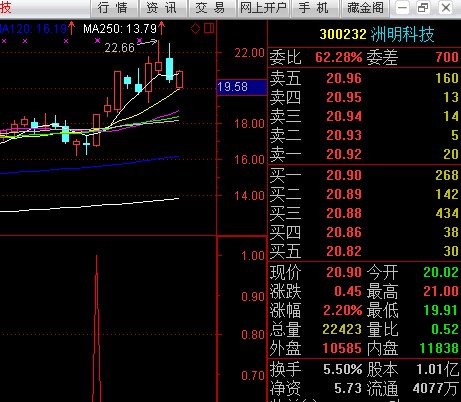
Task: Click the 藏金阁 button
Action: [365, 8]
